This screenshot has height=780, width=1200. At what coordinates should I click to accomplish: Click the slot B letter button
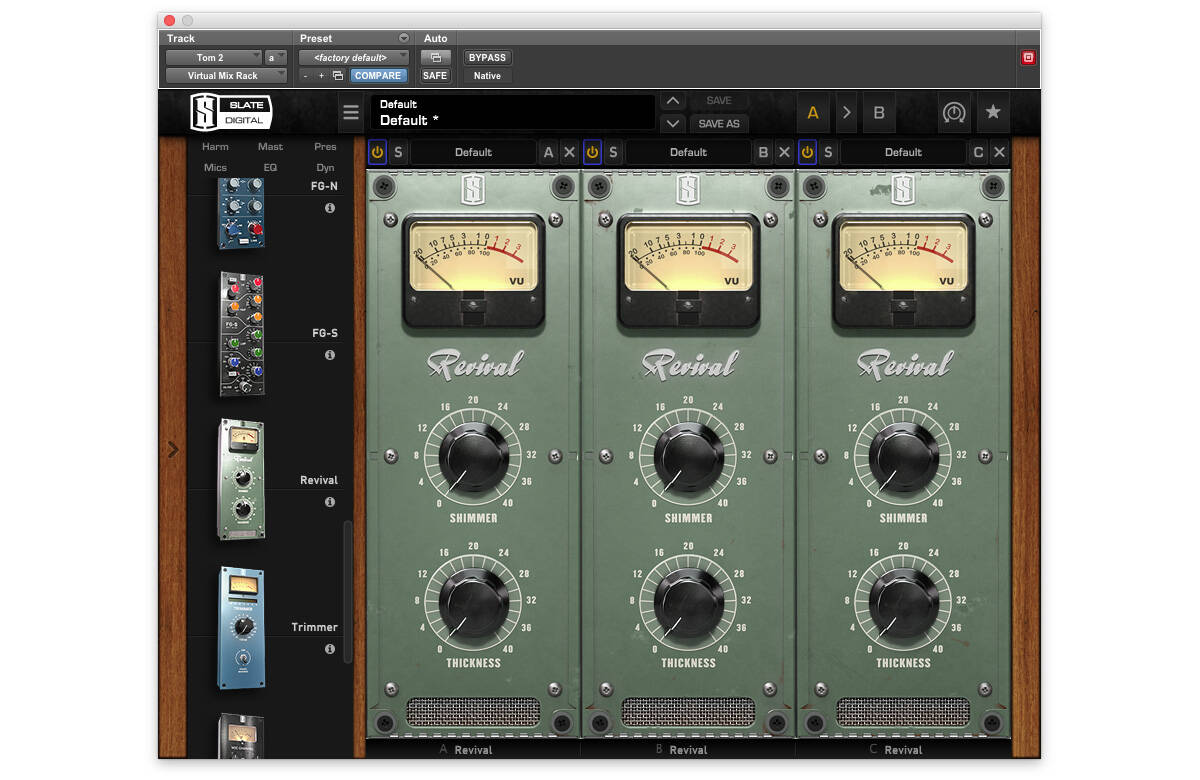[x=763, y=152]
